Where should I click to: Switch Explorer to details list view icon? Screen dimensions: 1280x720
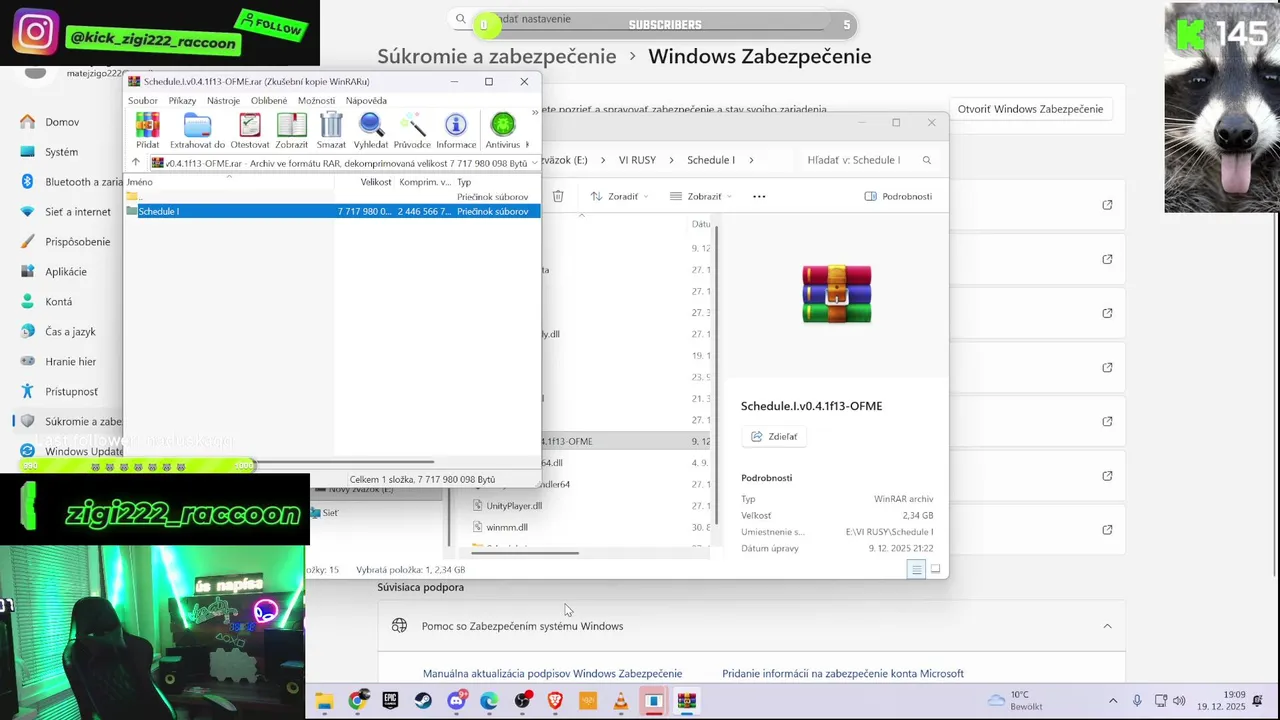click(916, 569)
